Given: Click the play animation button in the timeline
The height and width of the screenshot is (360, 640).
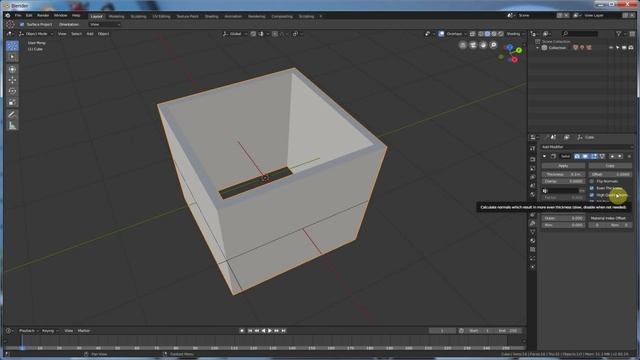Looking at the screenshot, I should coord(270,331).
